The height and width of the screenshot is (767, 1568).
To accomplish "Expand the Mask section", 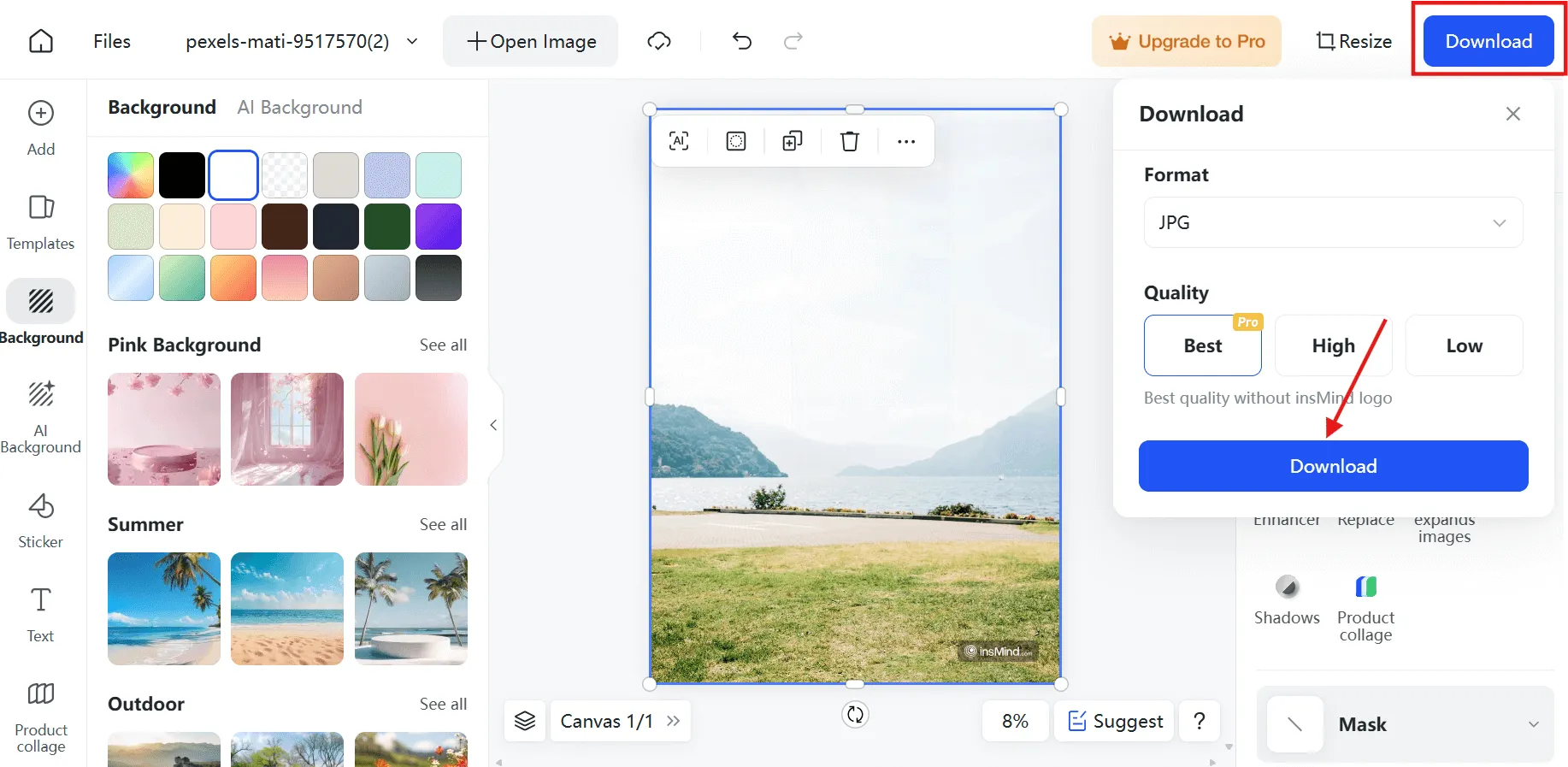I will 1406,724.
